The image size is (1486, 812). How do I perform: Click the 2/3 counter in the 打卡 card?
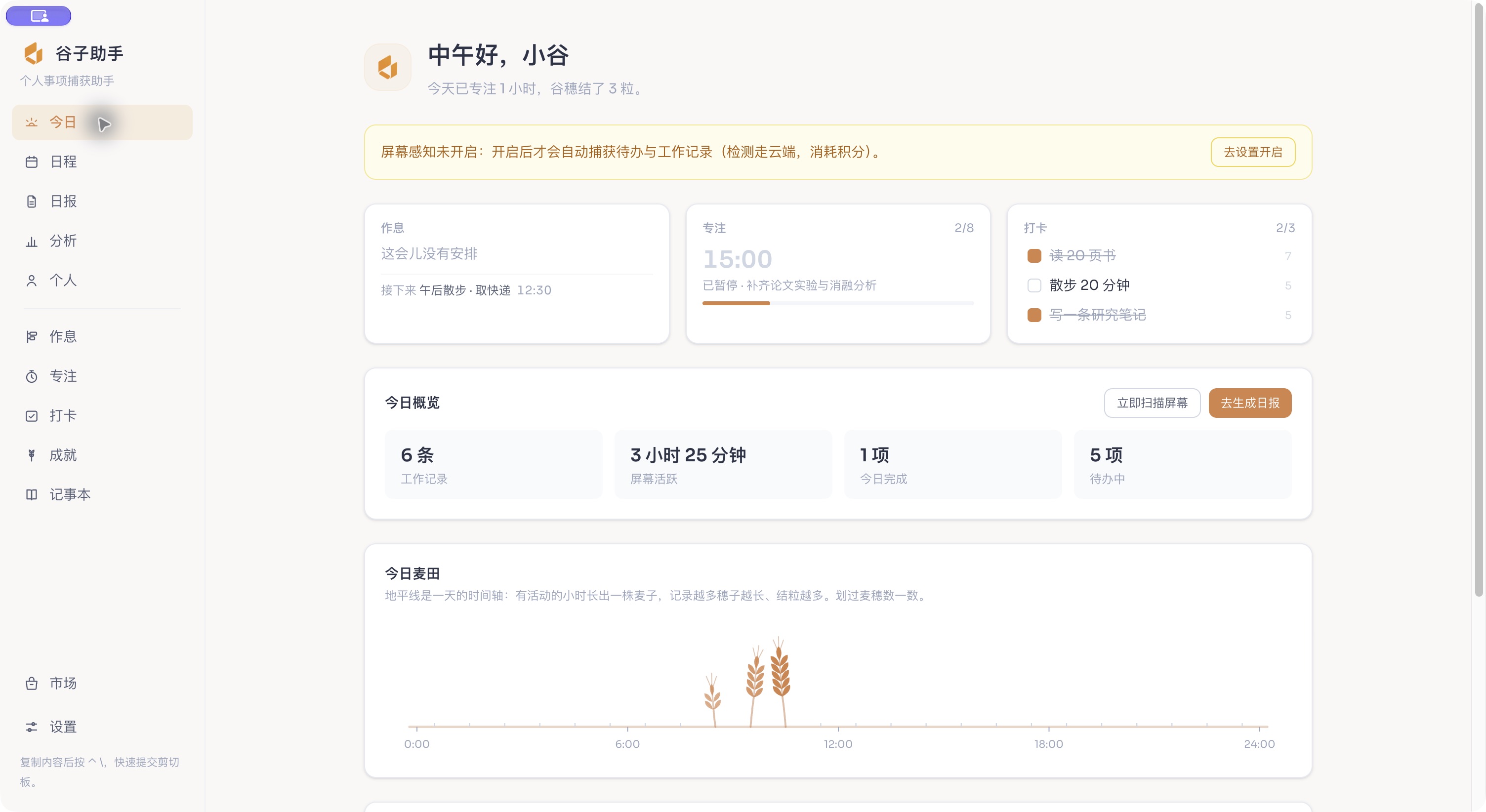(1285, 228)
